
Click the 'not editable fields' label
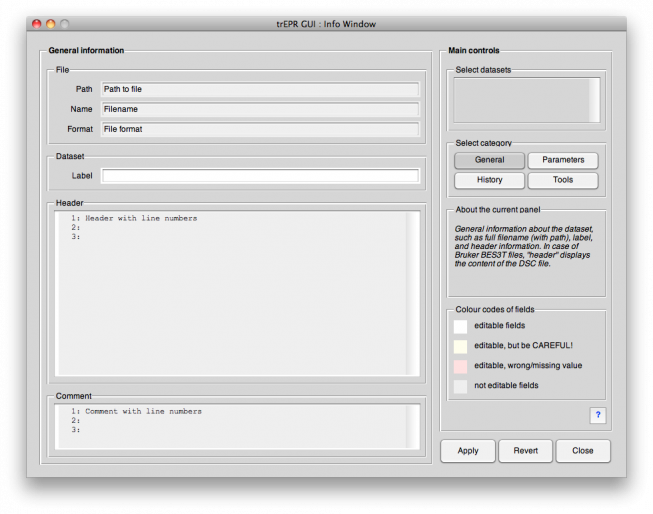pos(506,385)
